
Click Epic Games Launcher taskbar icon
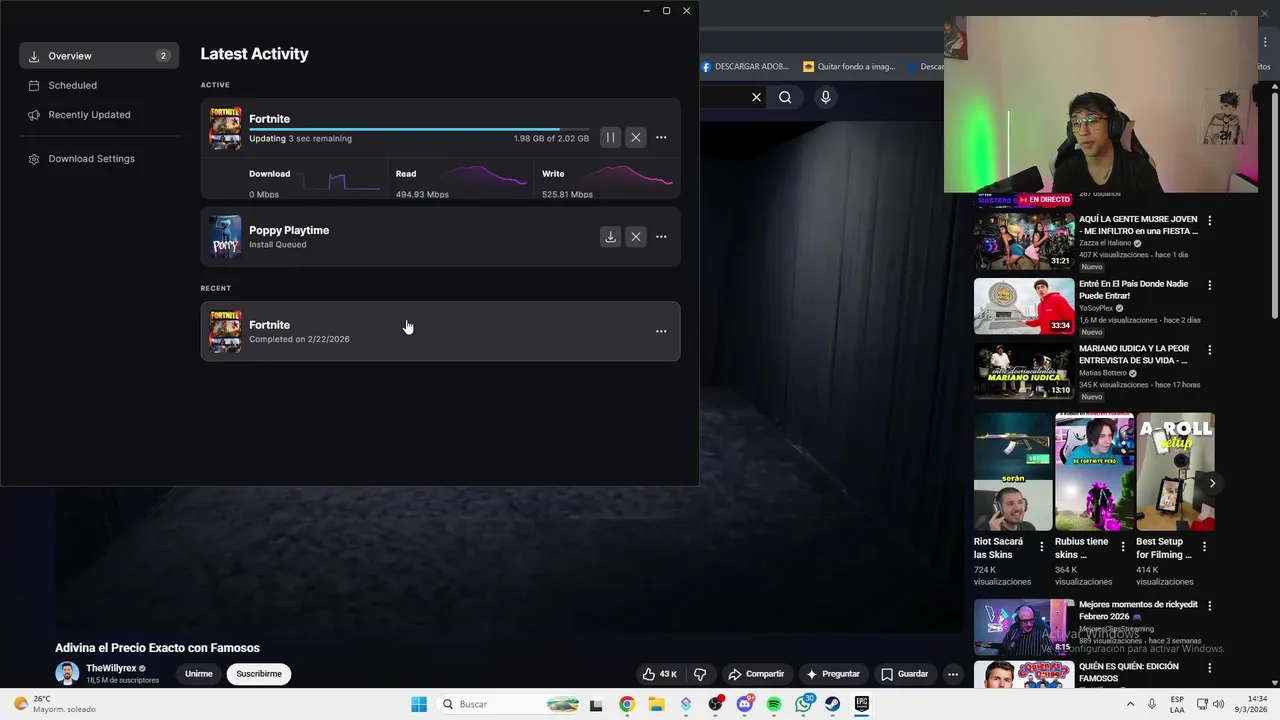point(861,704)
